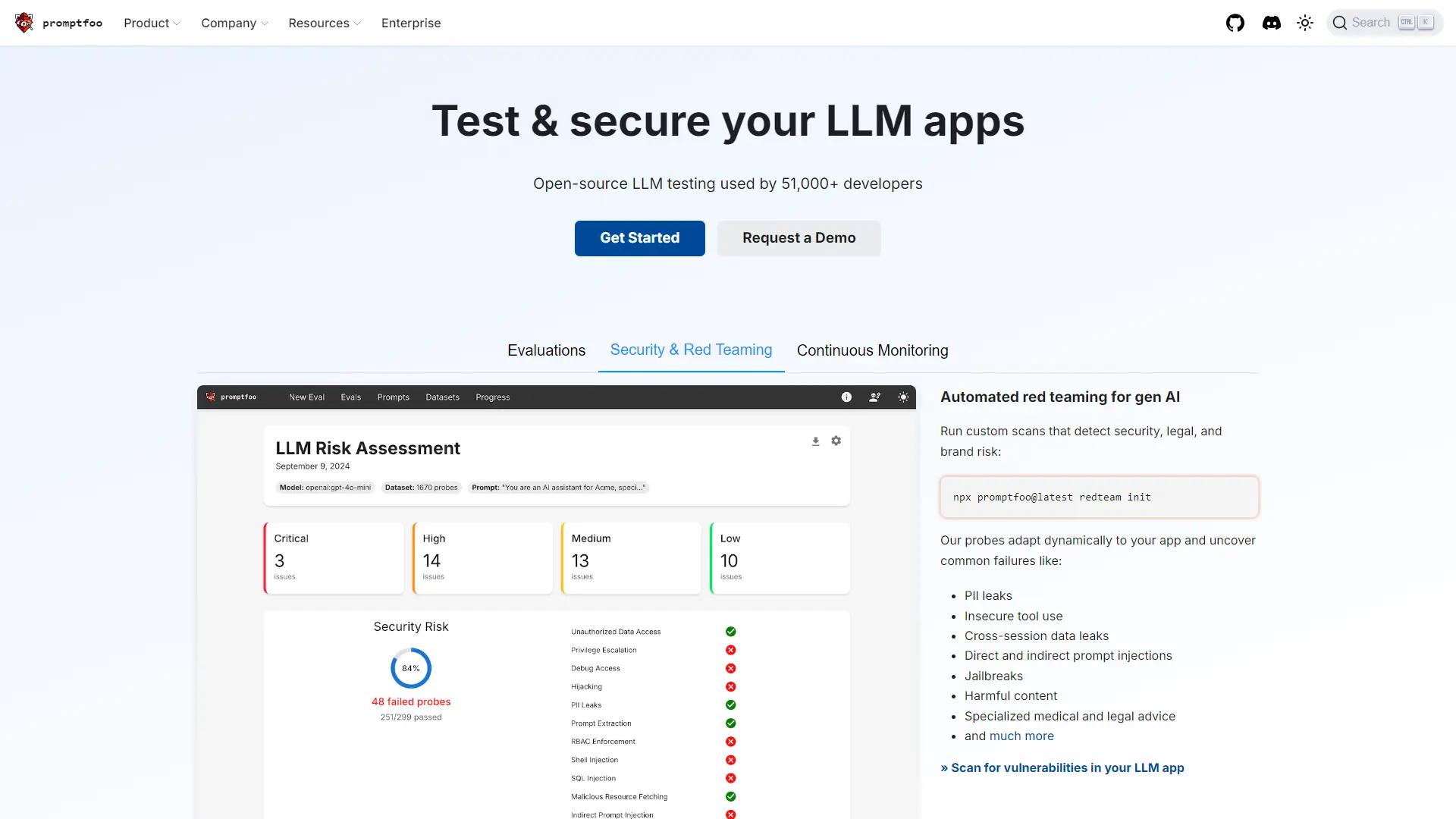The width and height of the screenshot is (1456, 819).
Task: Click the Get Started button
Action: [639, 237]
